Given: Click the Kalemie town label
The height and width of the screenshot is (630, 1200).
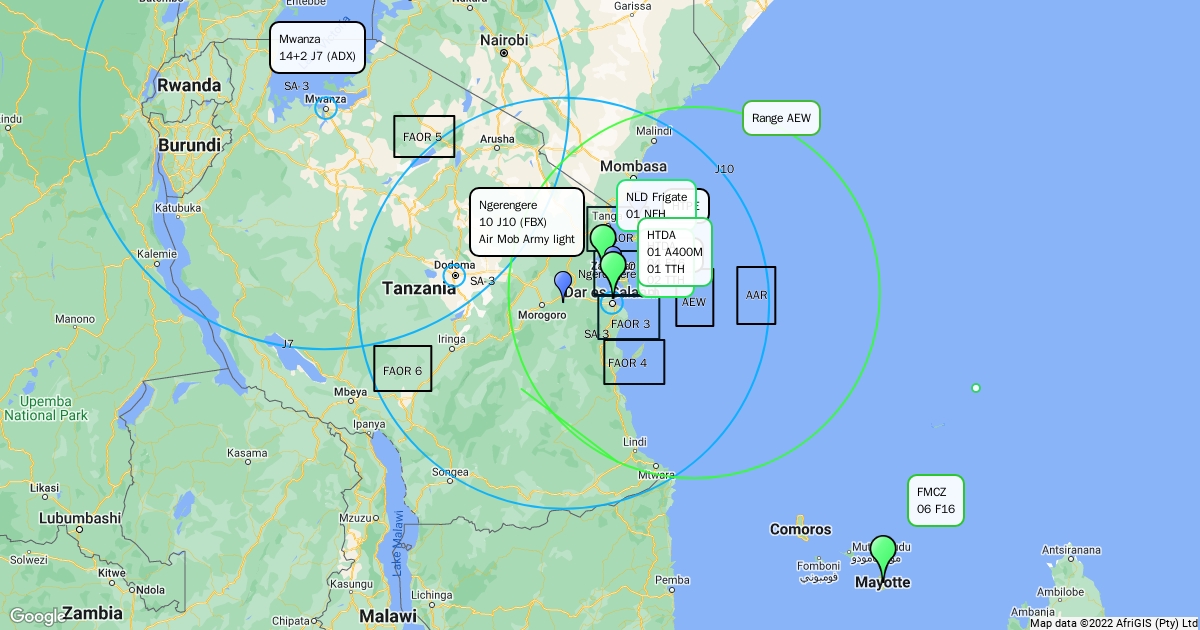Looking at the screenshot, I should pos(157,254).
